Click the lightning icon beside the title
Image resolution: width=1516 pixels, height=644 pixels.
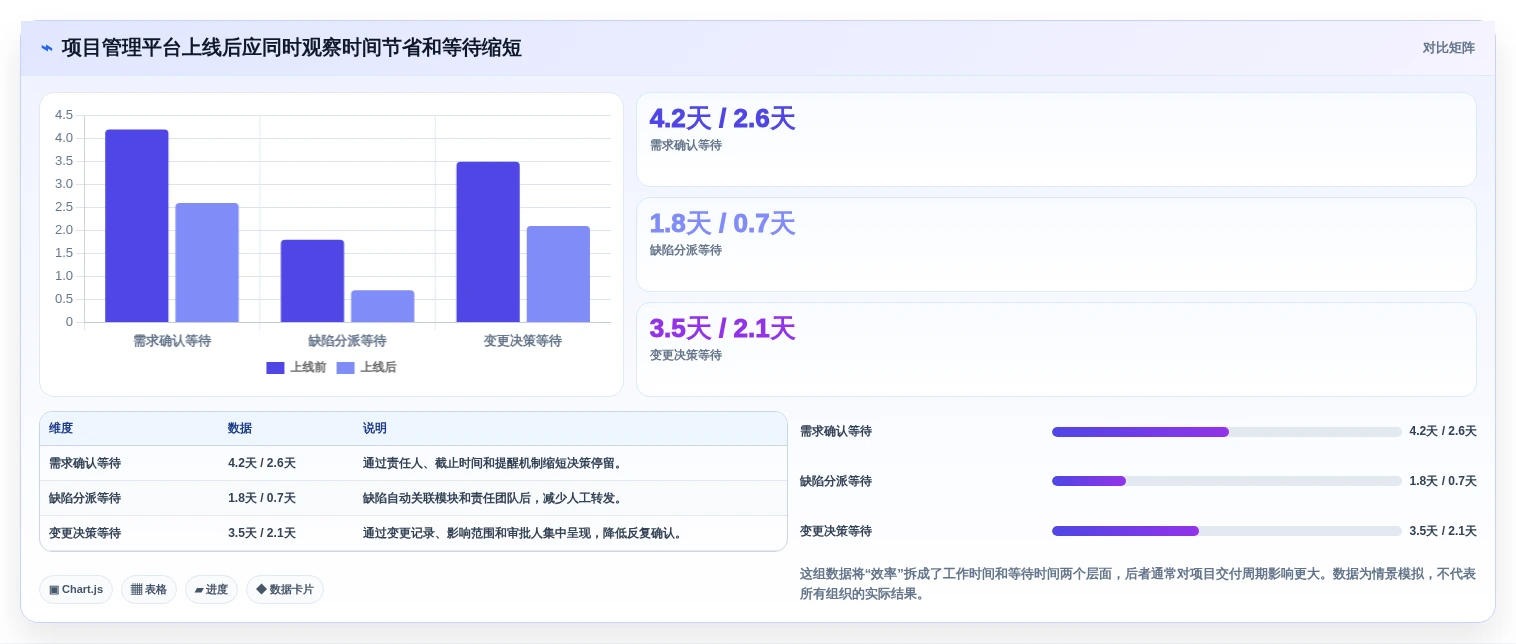(47, 48)
